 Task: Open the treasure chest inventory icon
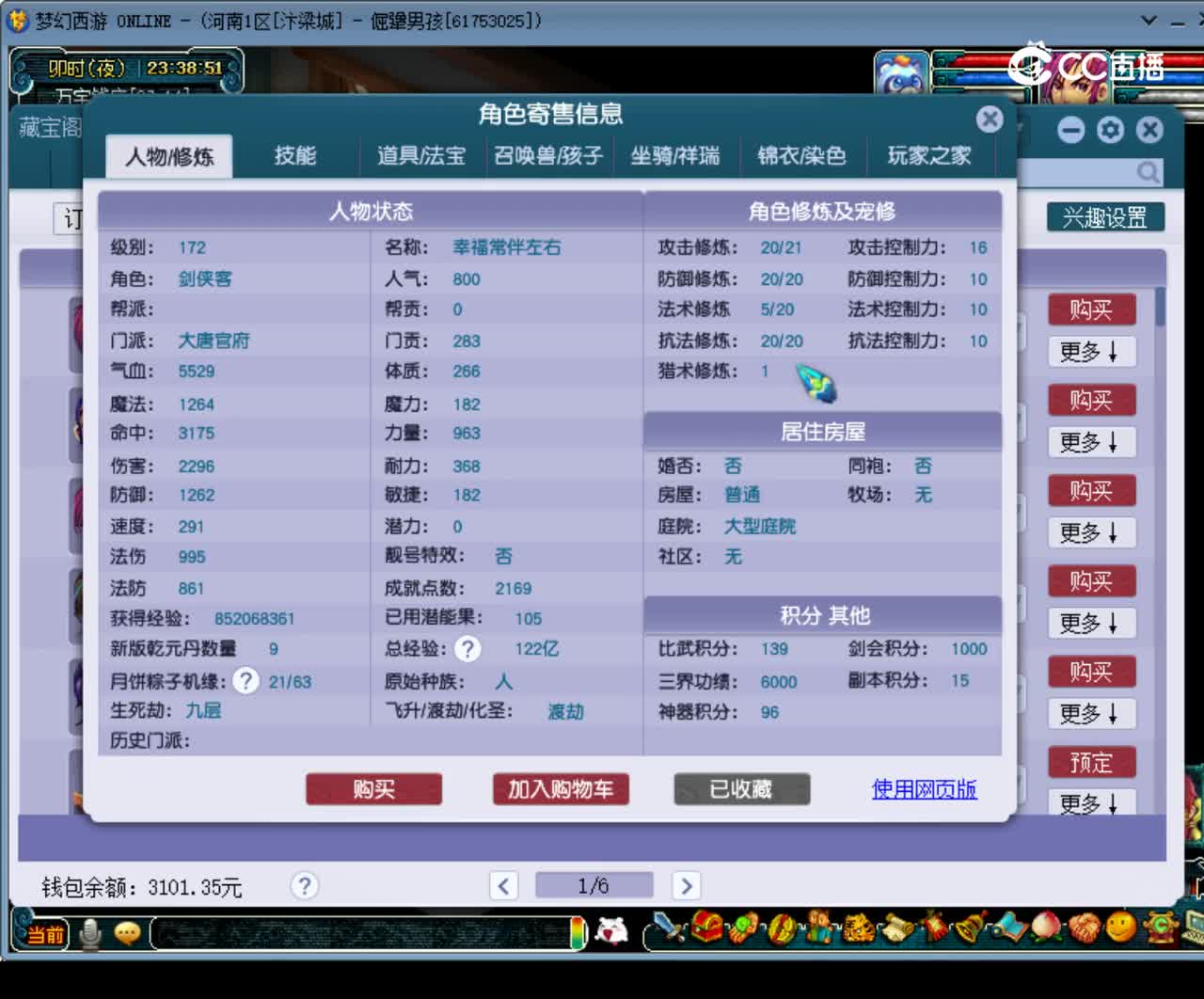click(x=708, y=928)
